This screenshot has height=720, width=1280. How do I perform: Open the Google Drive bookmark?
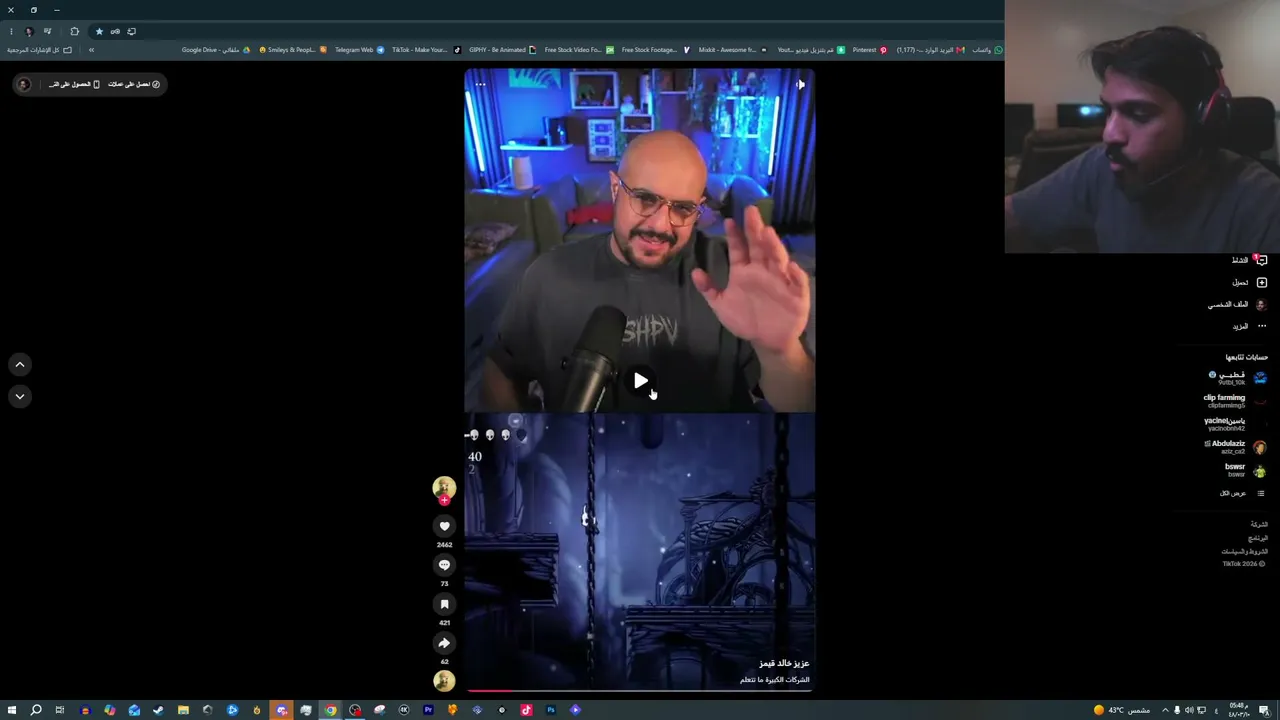click(x=216, y=50)
